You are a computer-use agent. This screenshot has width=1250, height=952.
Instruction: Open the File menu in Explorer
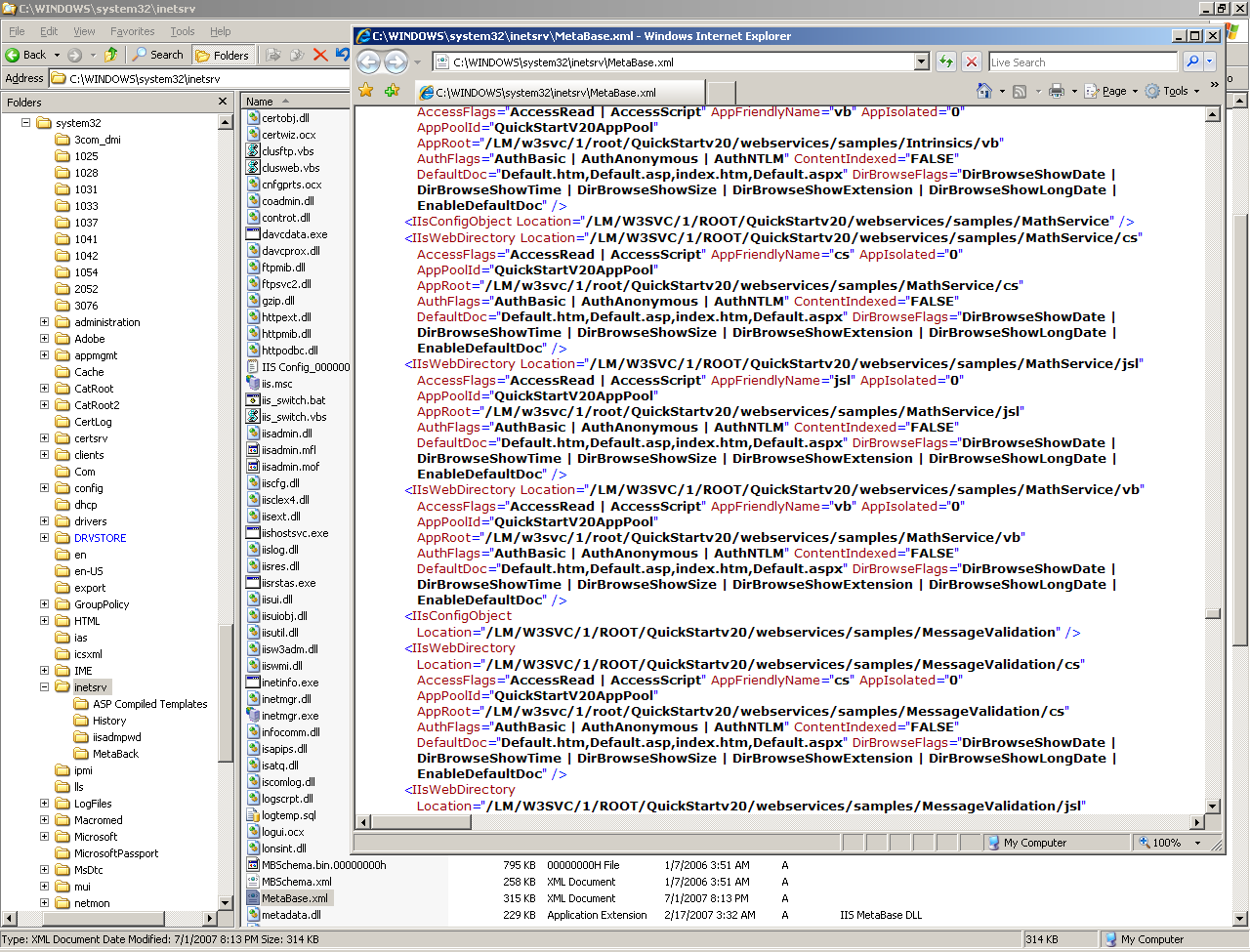point(18,31)
